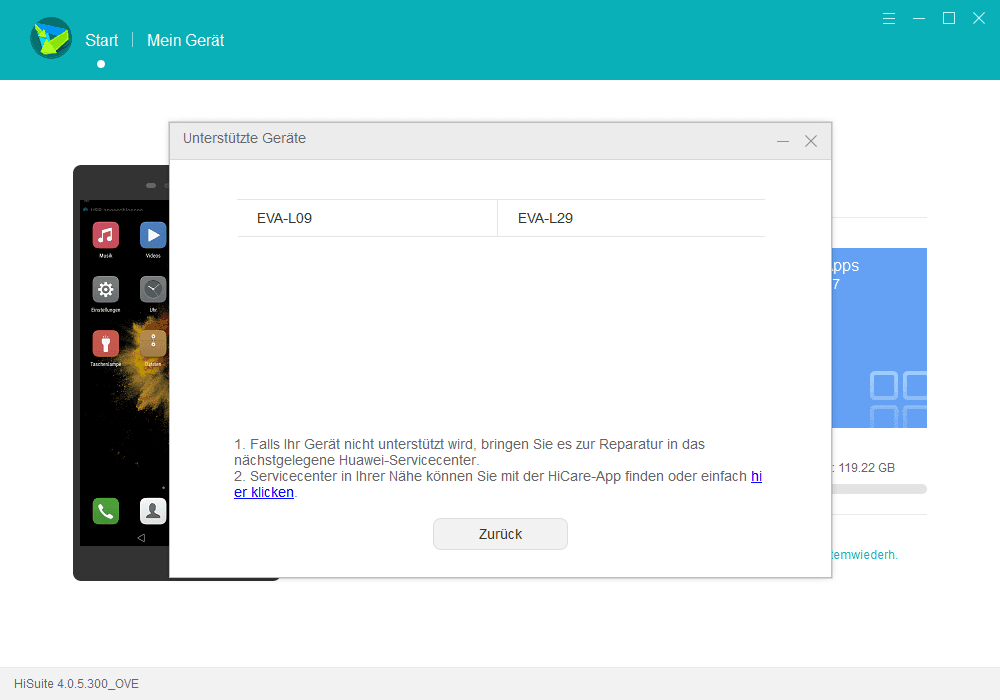This screenshot has height=700, width=1000.
Task: Click the HiSuite 4.0.5.300_OVE version label
Action: click(77, 683)
